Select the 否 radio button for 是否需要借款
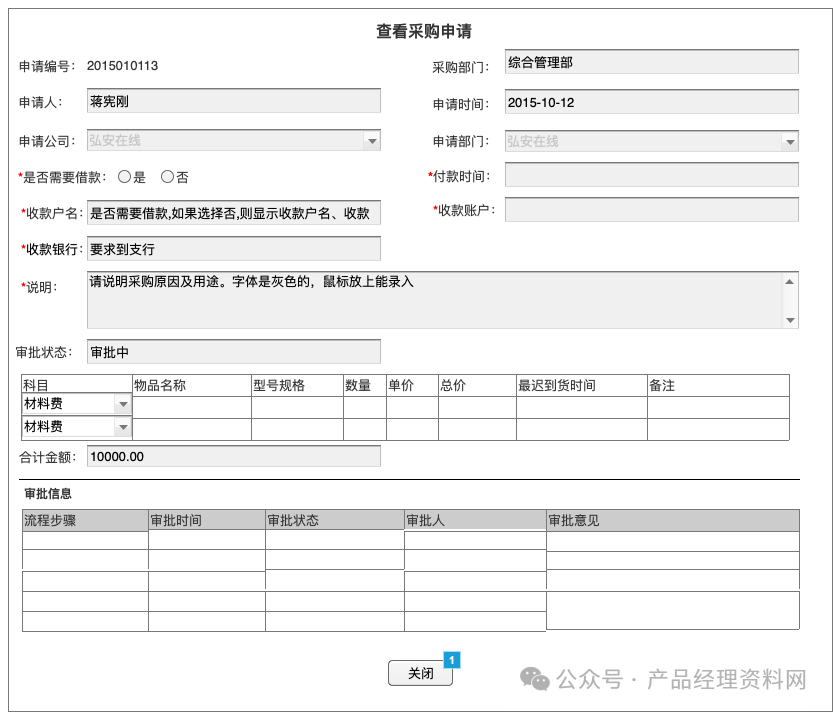This screenshot has width=833, height=712. [x=167, y=176]
